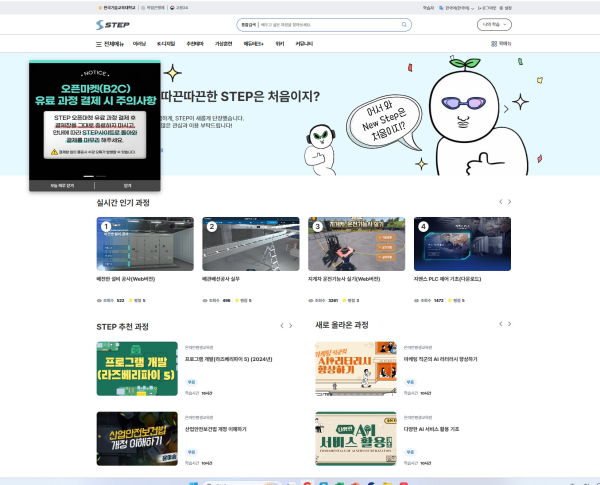Open the AI 리터러시 향상하기 course thumbnail

click(x=356, y=369)
